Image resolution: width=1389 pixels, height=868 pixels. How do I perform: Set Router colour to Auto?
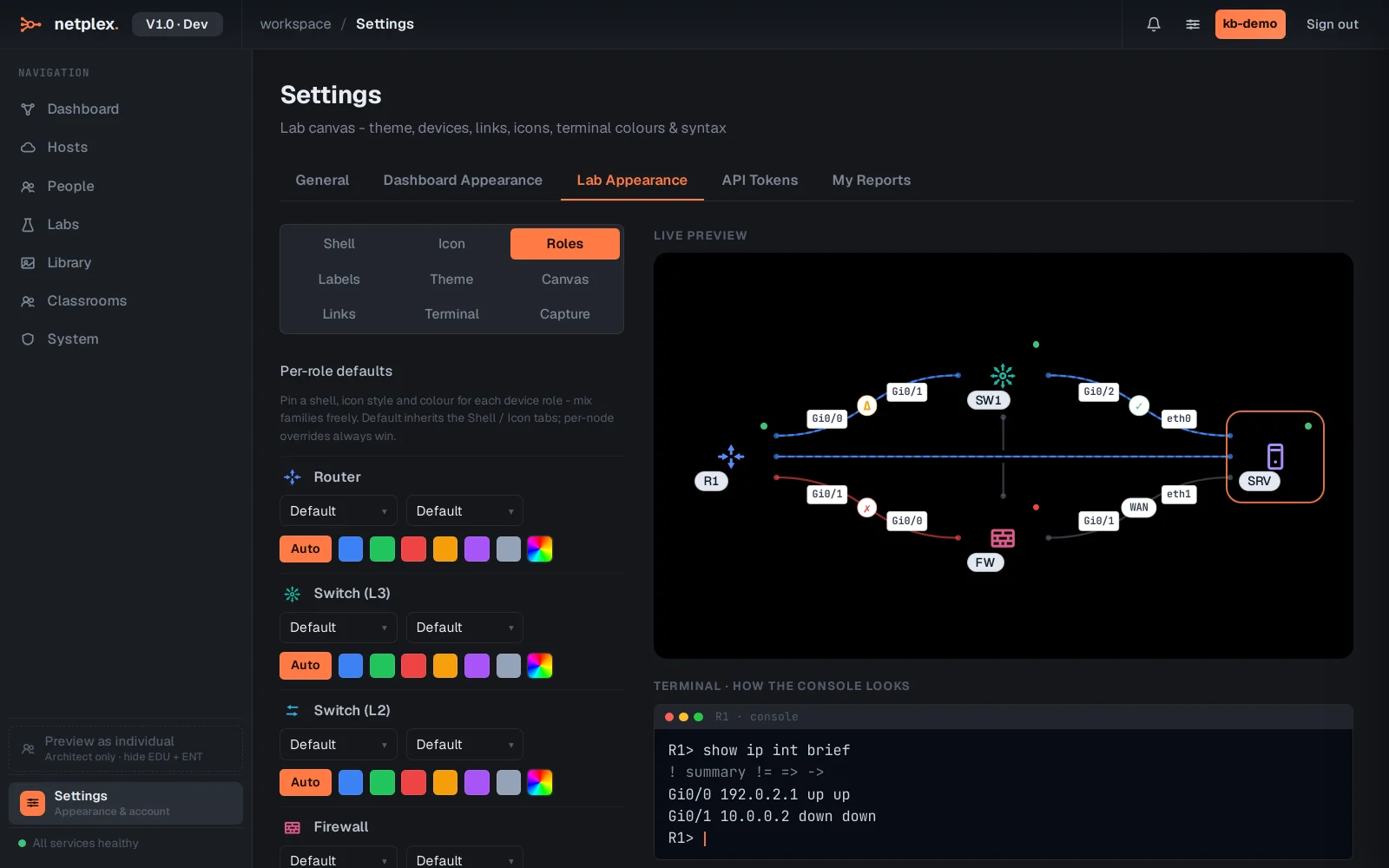(x=306, y=549)
